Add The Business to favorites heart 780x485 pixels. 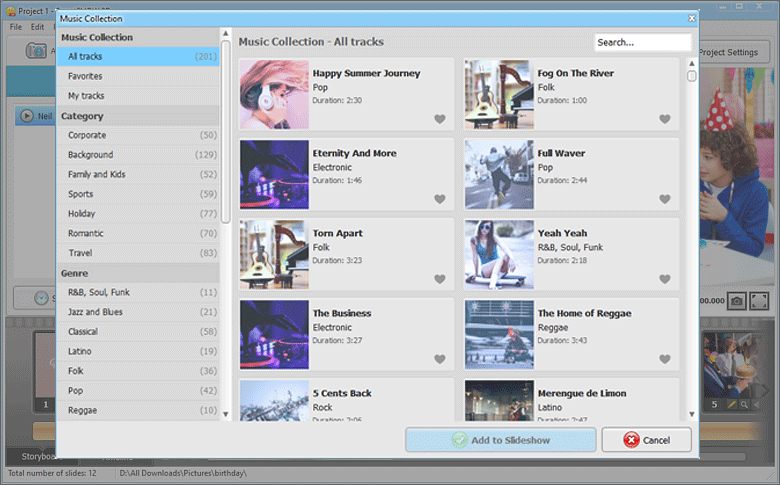(x=440, y=359)
